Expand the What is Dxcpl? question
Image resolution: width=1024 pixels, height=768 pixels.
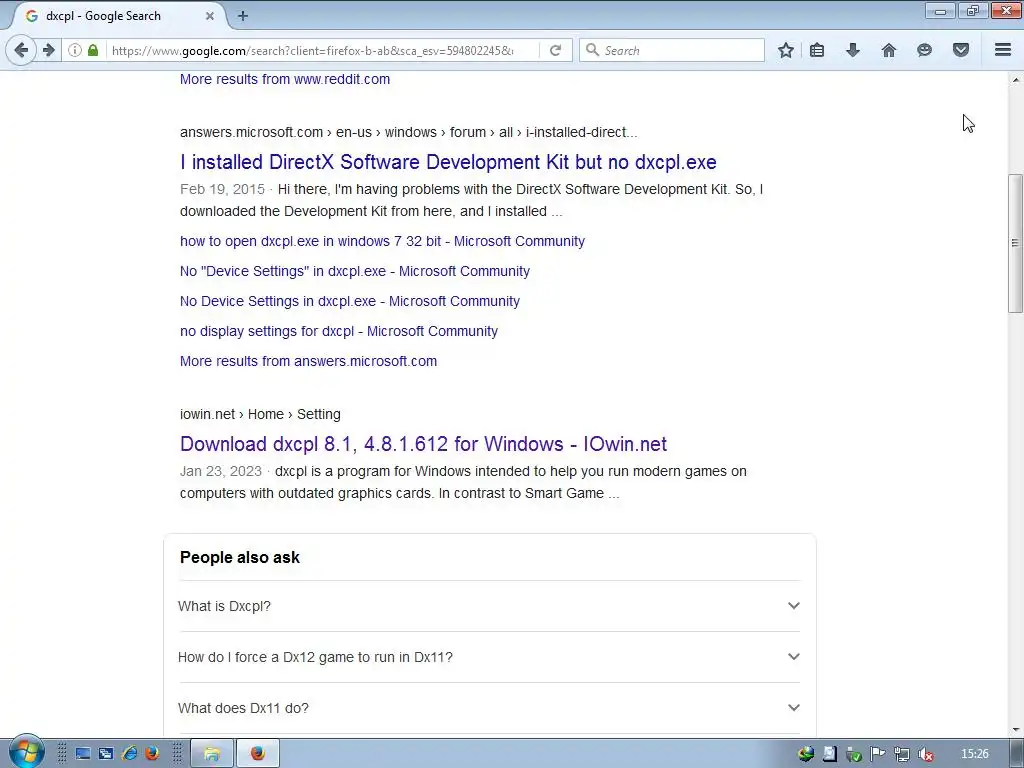[489, 606]
